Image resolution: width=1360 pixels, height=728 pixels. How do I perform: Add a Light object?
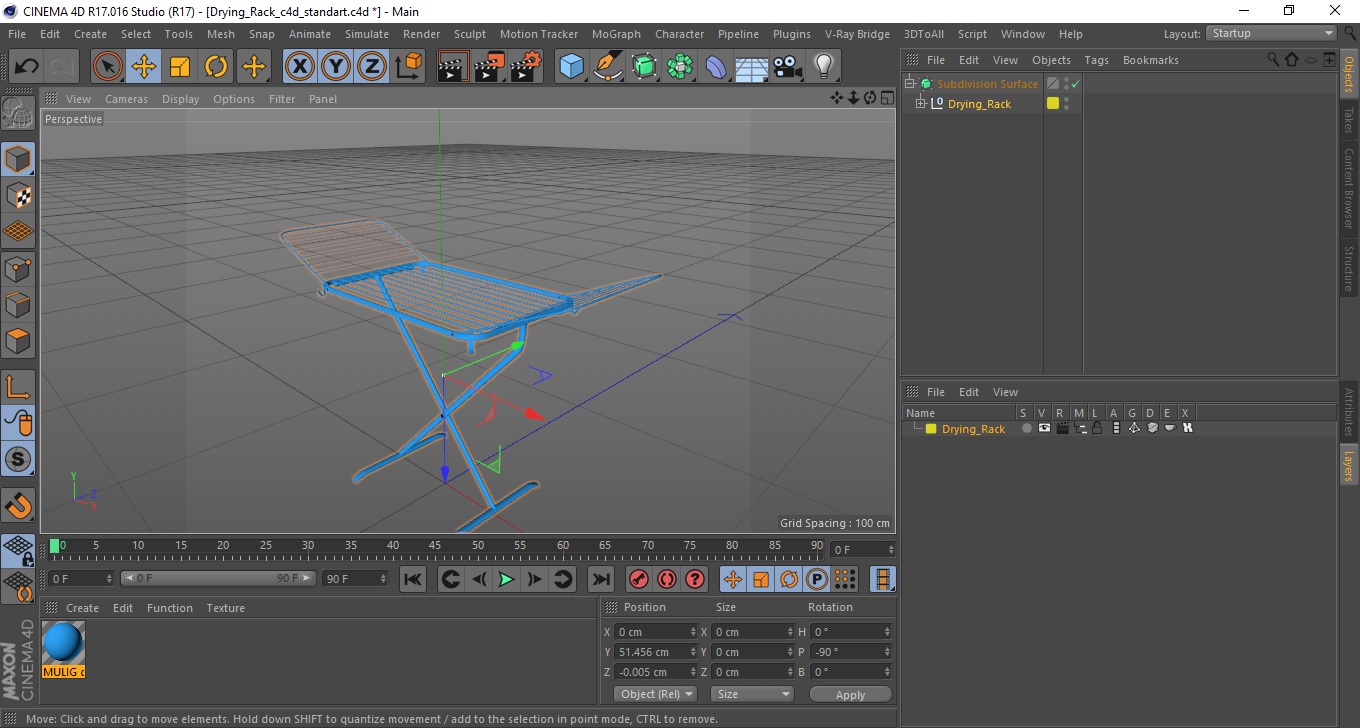pyautogui.click(x=823, y=67)
